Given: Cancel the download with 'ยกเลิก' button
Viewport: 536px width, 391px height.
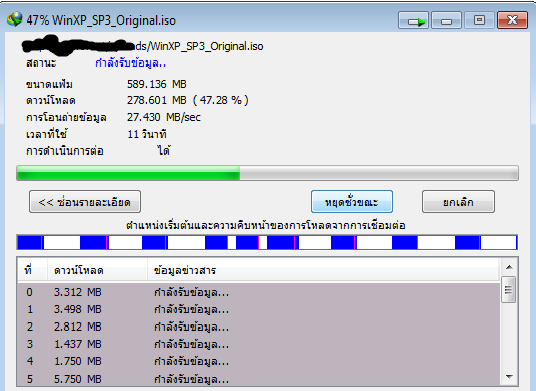Looking at the screenshot, I should (458, 202).
